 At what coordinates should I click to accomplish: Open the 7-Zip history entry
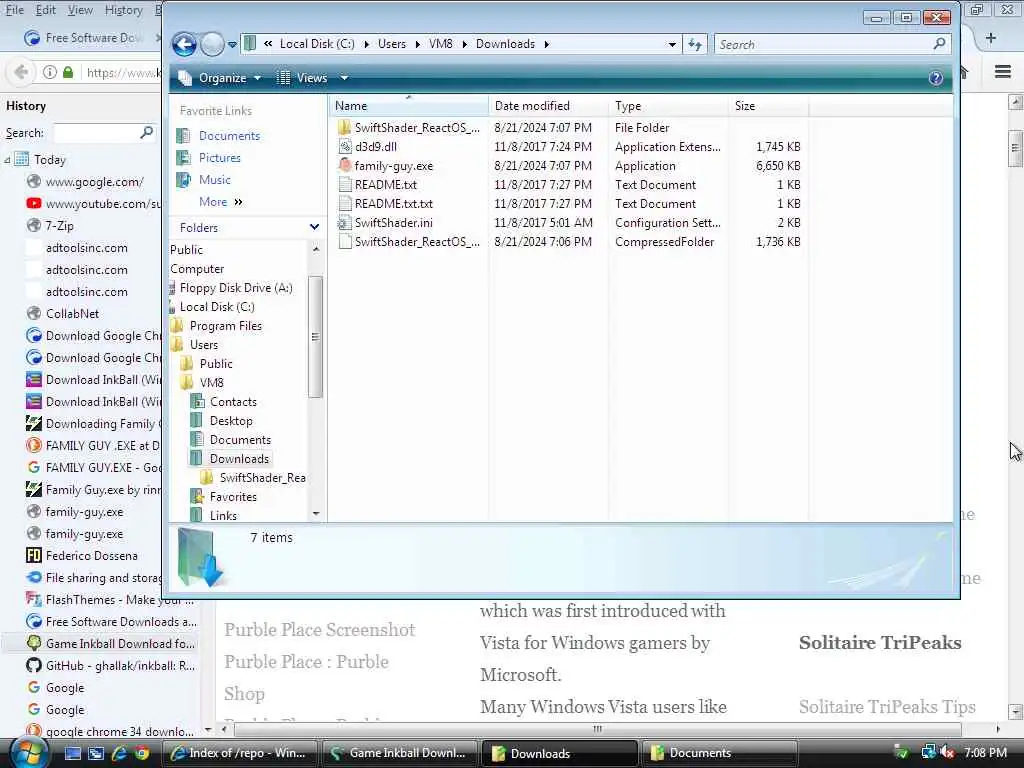59,226
